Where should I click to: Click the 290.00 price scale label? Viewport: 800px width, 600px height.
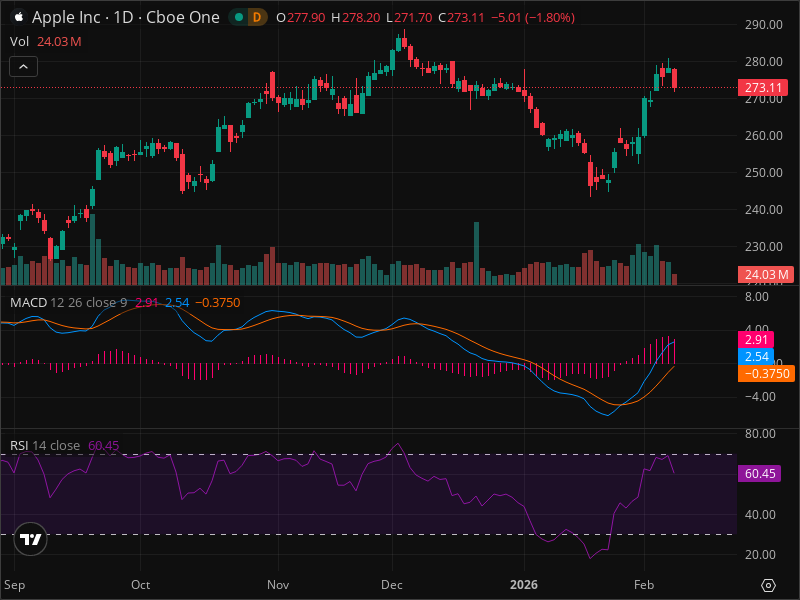763,24
